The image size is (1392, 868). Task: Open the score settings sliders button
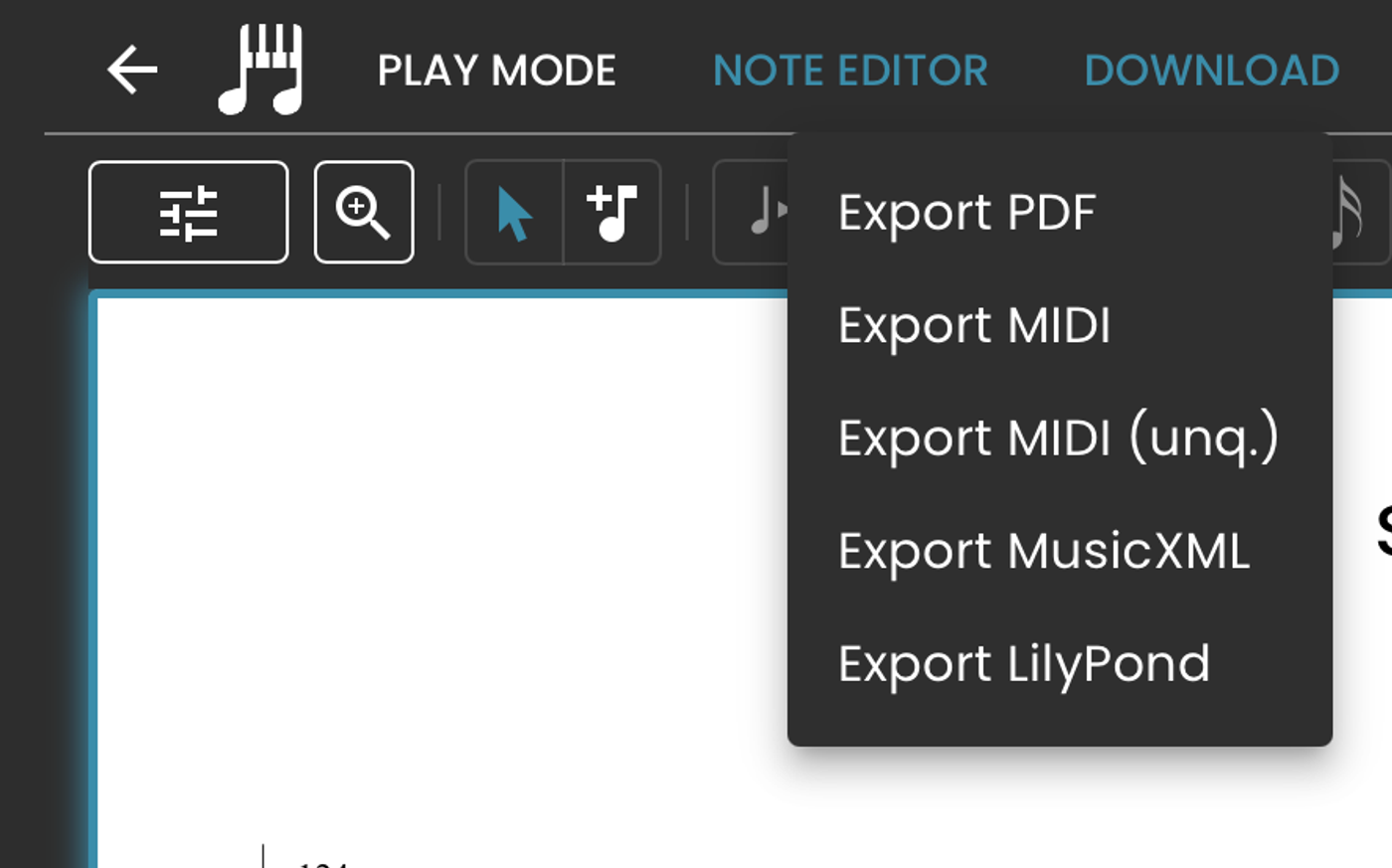pos(189,212)
